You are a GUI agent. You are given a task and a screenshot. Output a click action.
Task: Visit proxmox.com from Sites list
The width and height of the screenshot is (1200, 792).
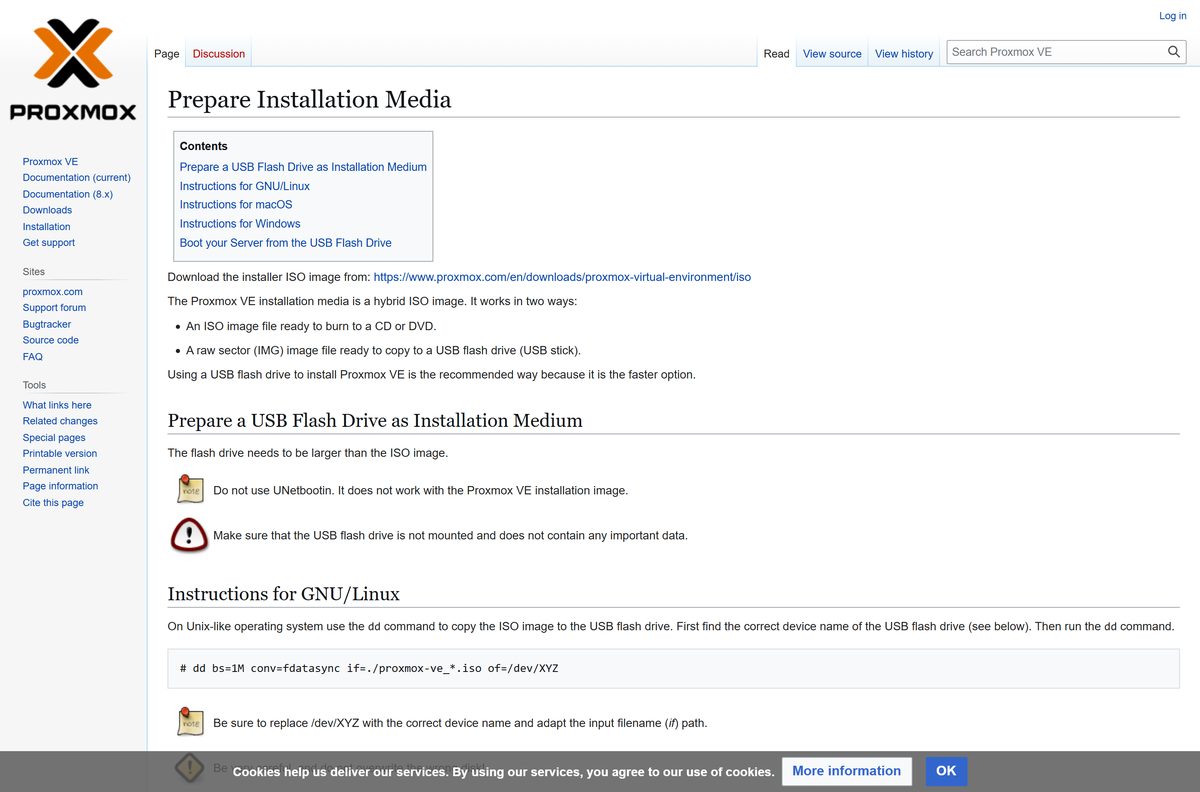[53, 292]
